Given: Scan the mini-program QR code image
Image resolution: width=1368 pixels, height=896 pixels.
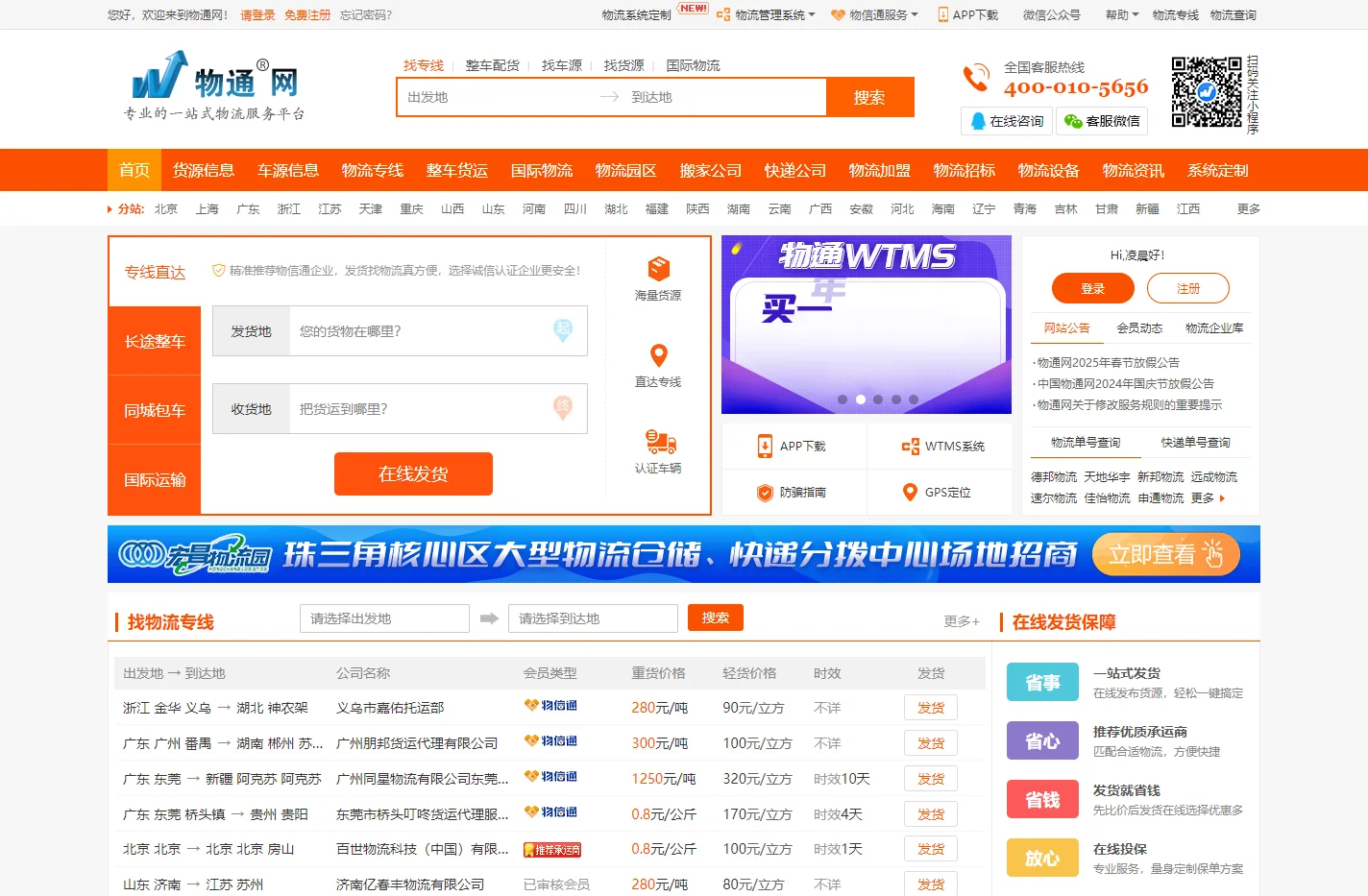Looking at the screenshot, I should point(1207,92).
